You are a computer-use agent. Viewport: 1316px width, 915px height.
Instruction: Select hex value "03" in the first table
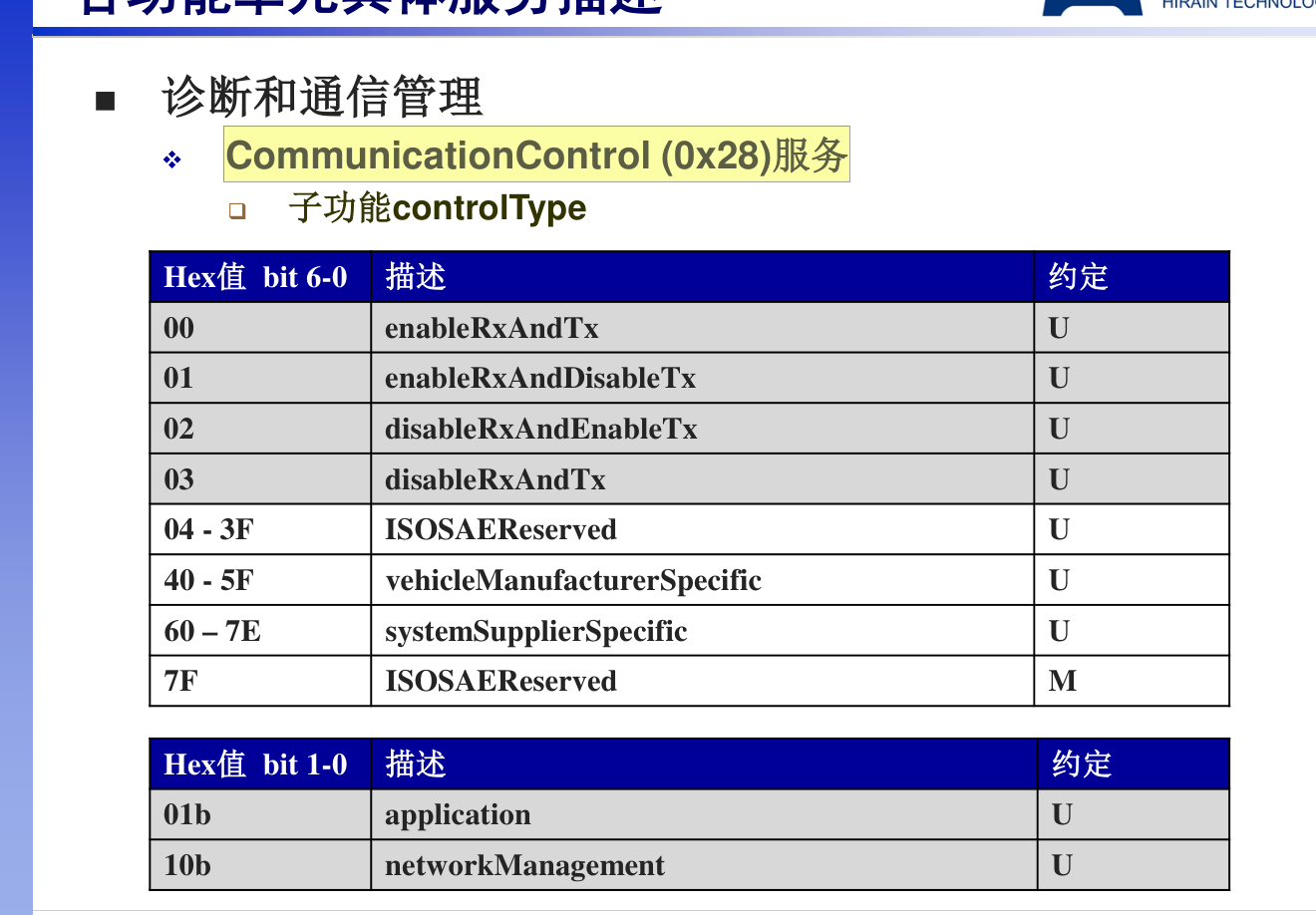[260, 479]
